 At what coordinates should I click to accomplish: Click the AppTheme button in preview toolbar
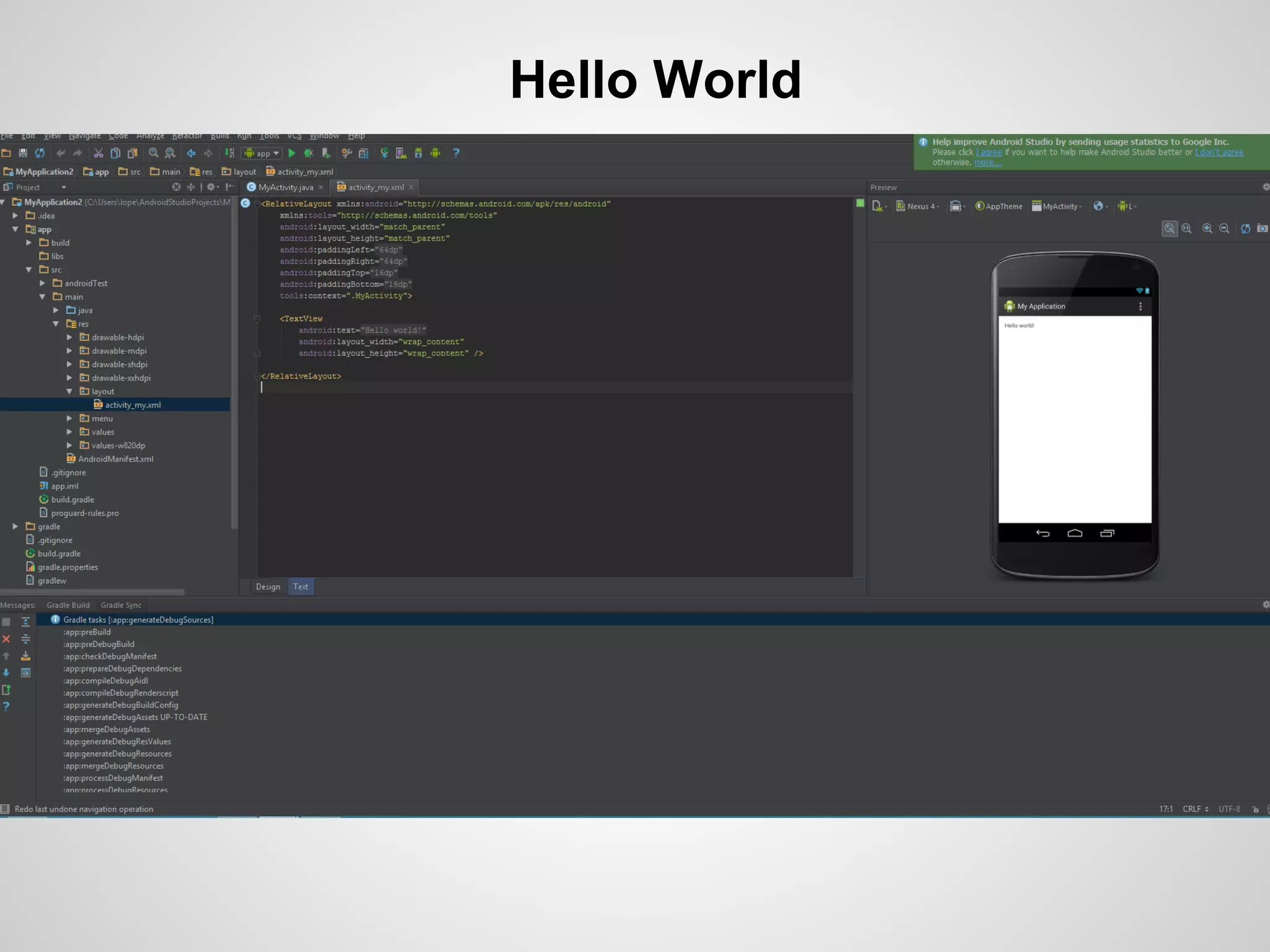coord(999,206)
